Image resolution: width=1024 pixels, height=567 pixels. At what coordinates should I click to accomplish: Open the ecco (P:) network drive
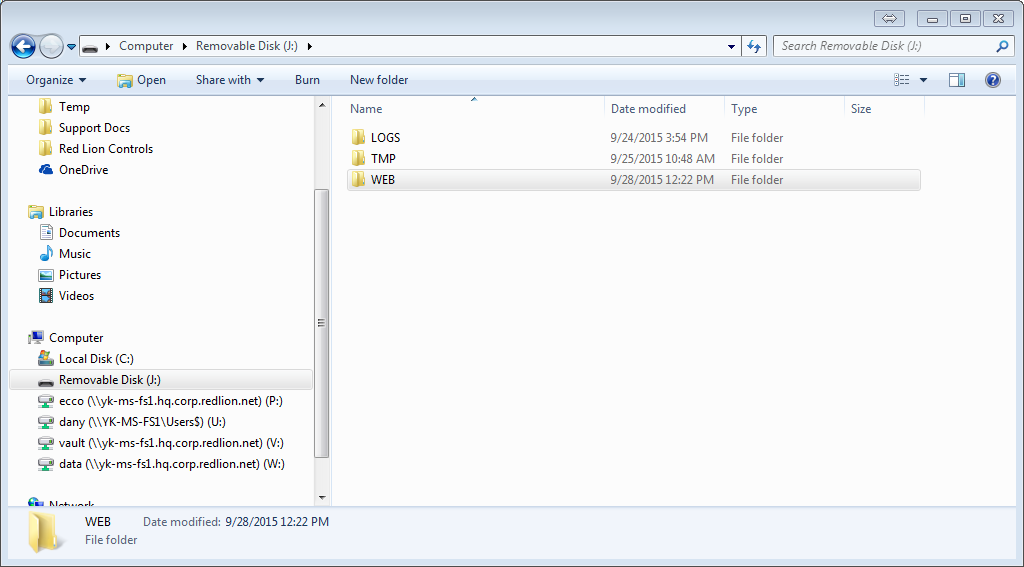coord(170,400)
